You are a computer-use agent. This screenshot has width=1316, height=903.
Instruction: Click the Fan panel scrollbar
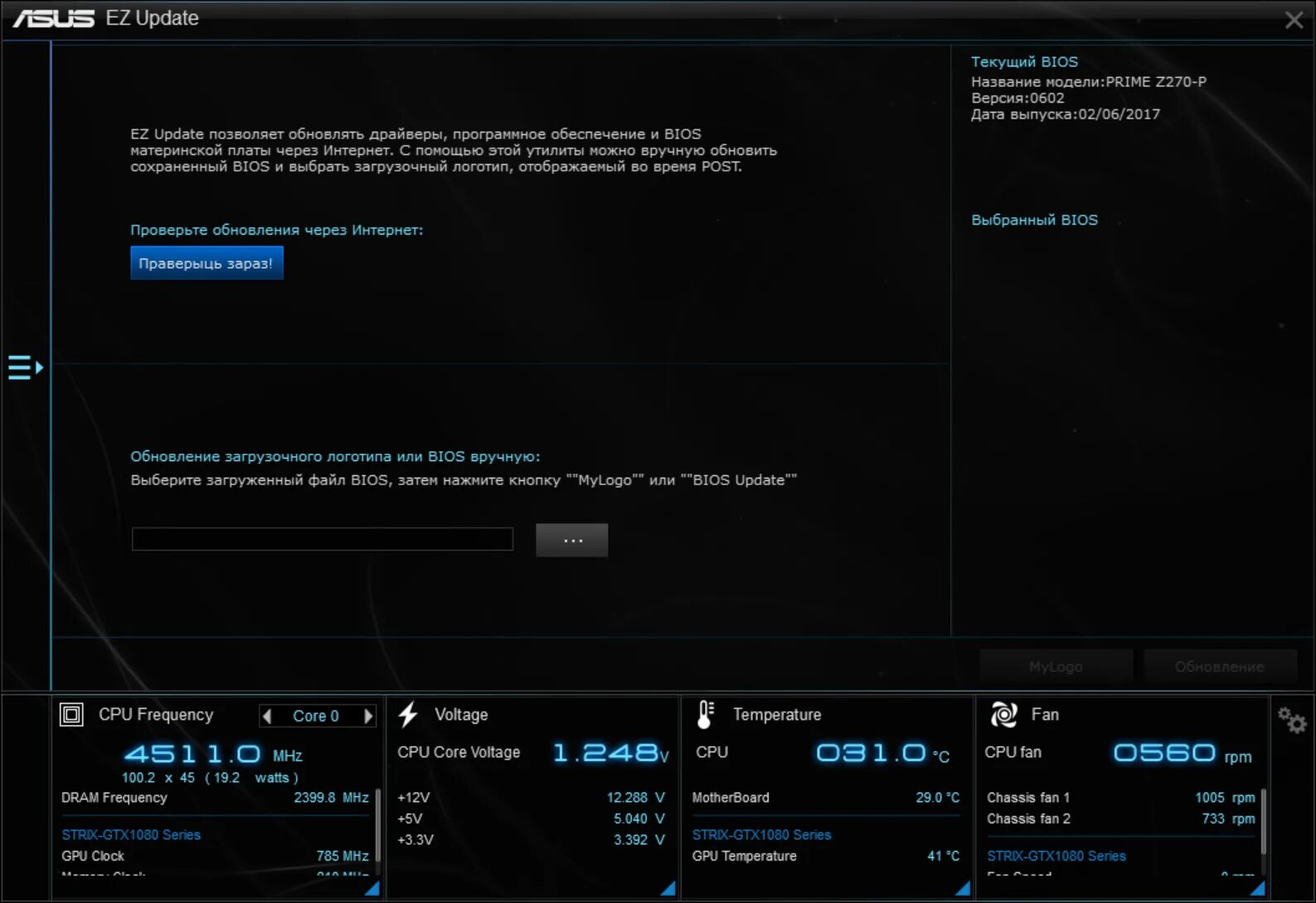[x=1264, y=822]
